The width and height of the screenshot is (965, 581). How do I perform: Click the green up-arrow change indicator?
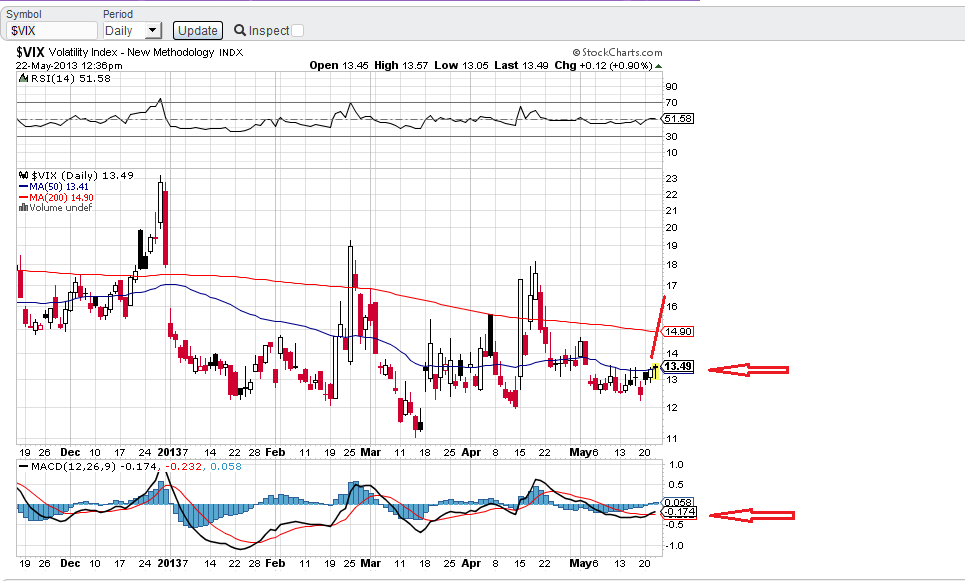point(659,66)
